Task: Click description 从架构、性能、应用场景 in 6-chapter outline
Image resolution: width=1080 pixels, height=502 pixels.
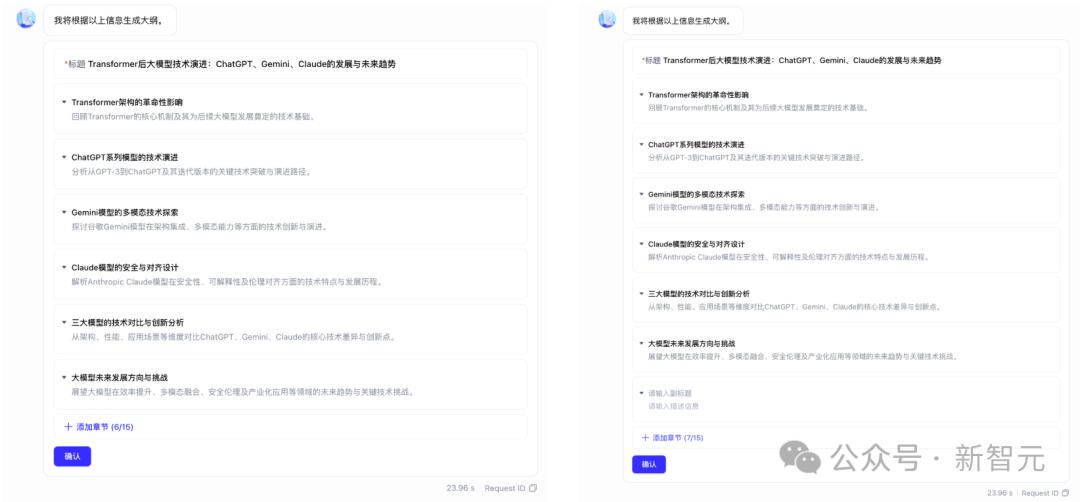Action: point(233,337)
